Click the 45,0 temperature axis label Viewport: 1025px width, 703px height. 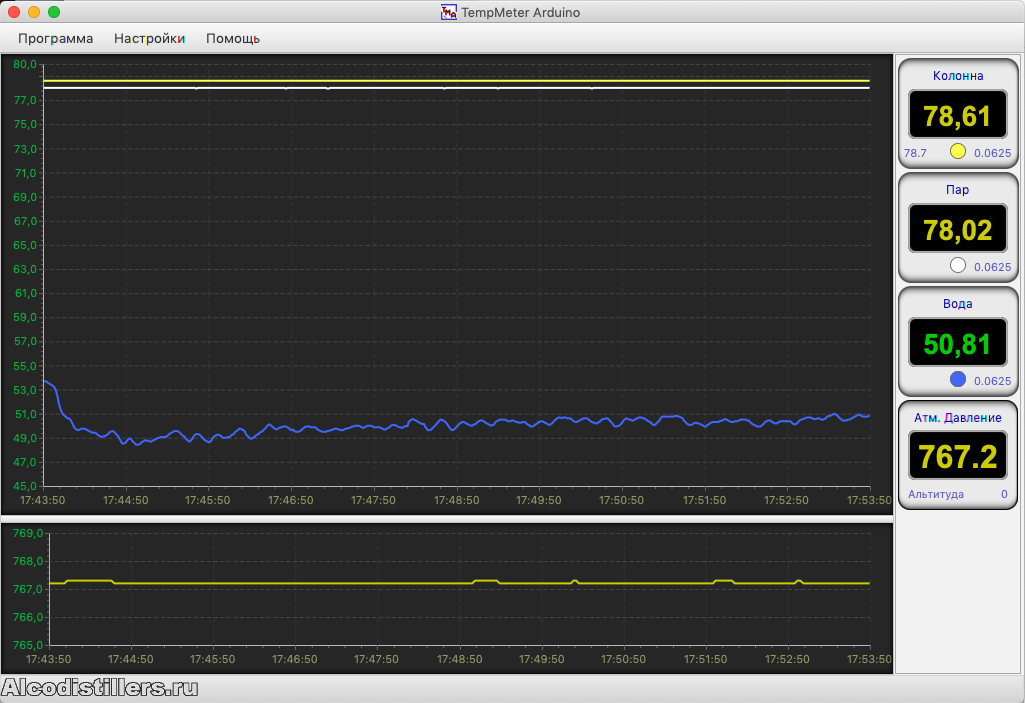[25, 486]
